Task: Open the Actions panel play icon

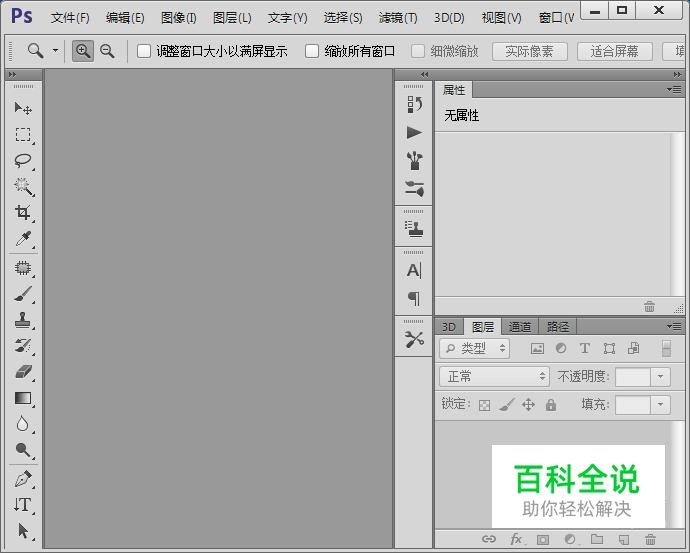Action: coord(414,132)
